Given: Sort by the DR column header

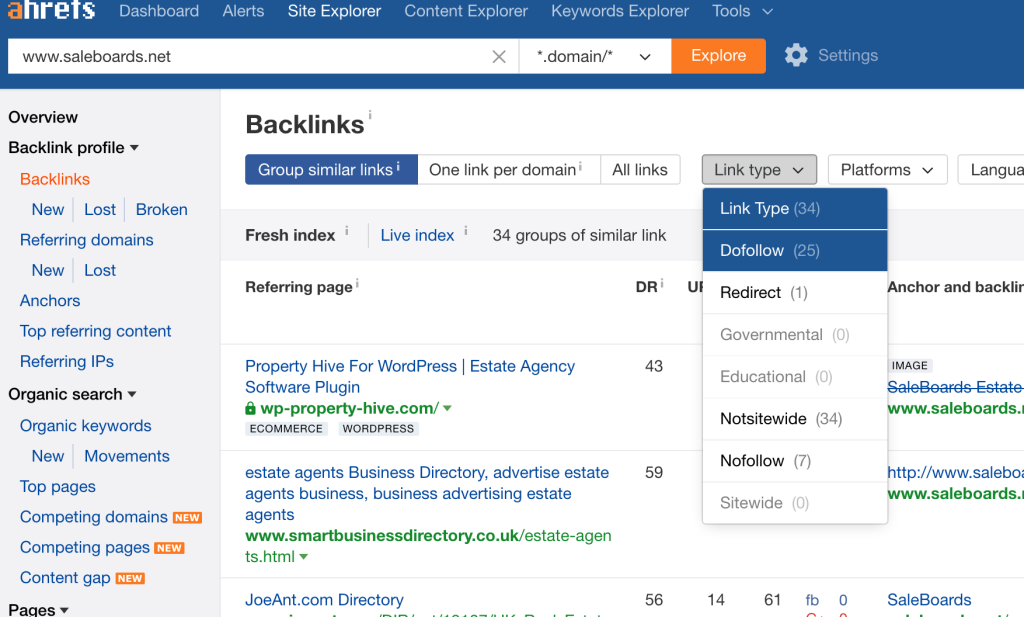Looking at the screenshot, I should point(646,287).
